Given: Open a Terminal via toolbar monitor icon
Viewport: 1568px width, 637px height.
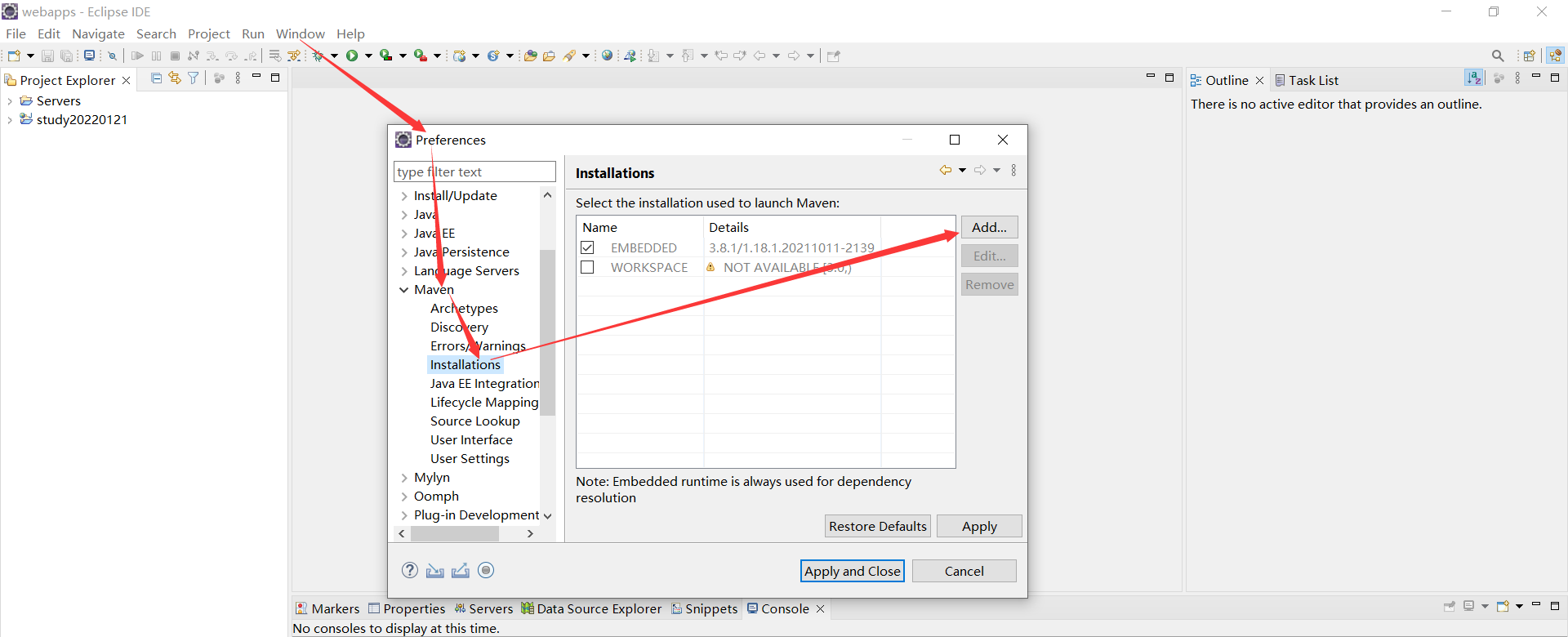Looking at the screenshot, I should [x=89, y=56].
